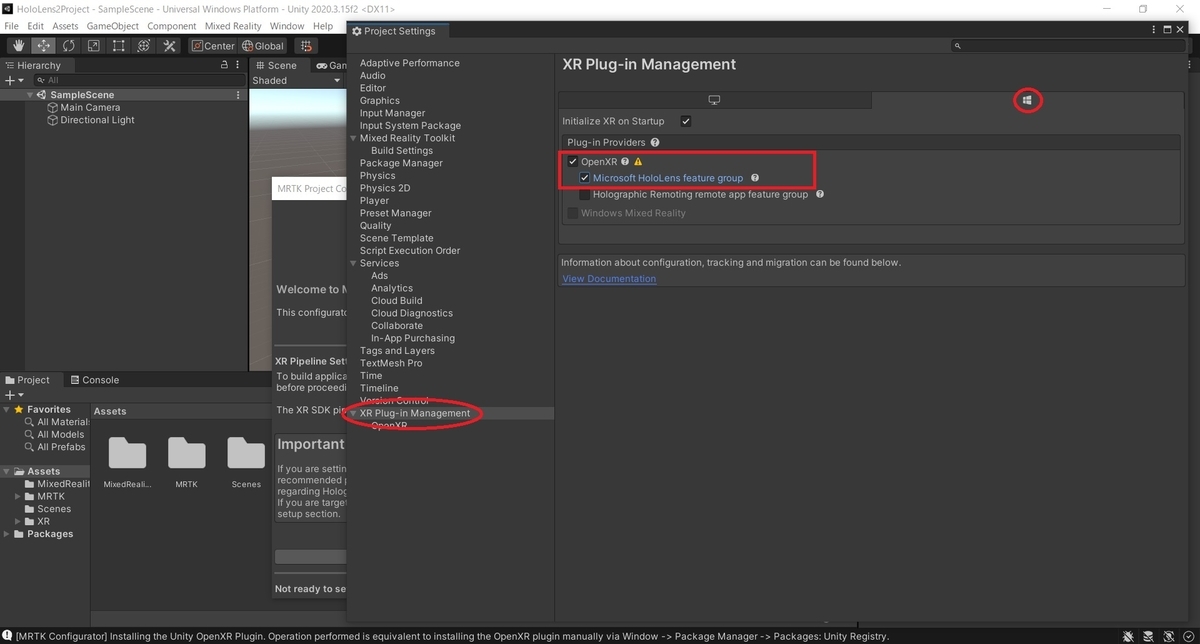Screen dimensions: 1200x644
Task: Select the Hand tool in Unity toolbar
Action: pos(18,45)
